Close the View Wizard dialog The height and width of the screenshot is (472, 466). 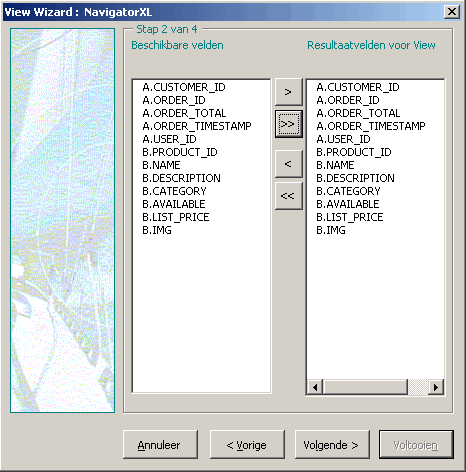click(452, 12)
